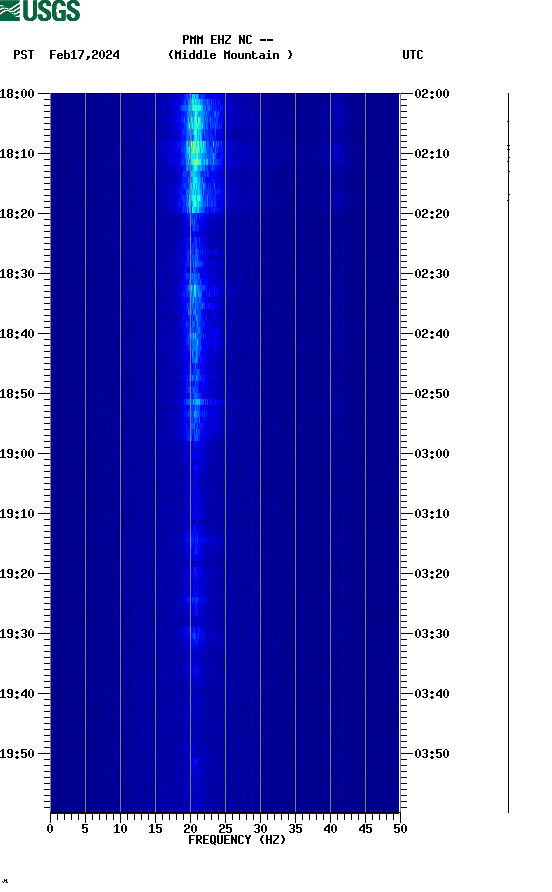Click the '(Middle Mountain )' station name

pos(230,55)
